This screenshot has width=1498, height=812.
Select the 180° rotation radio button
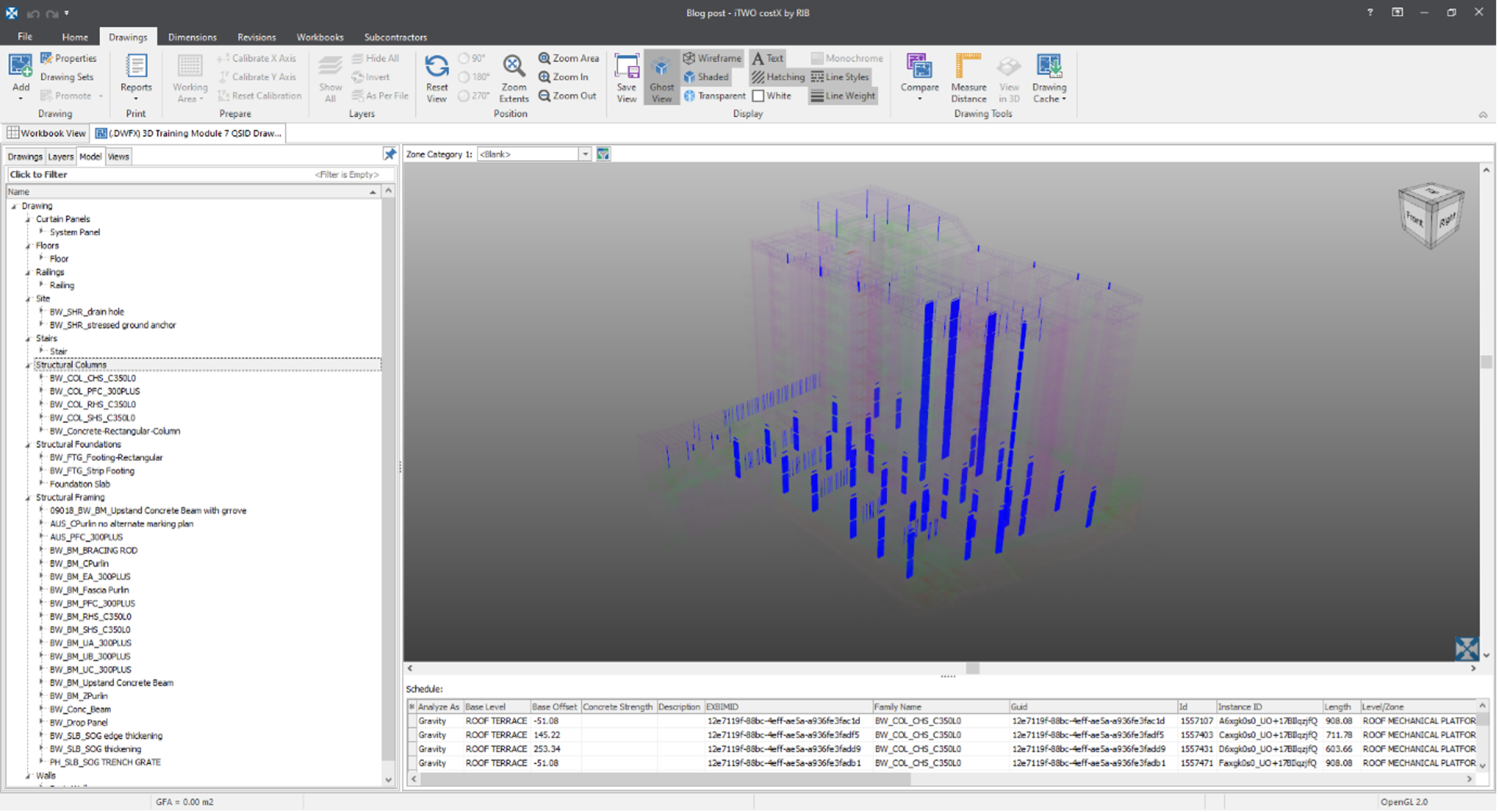[x=463, y=77]
